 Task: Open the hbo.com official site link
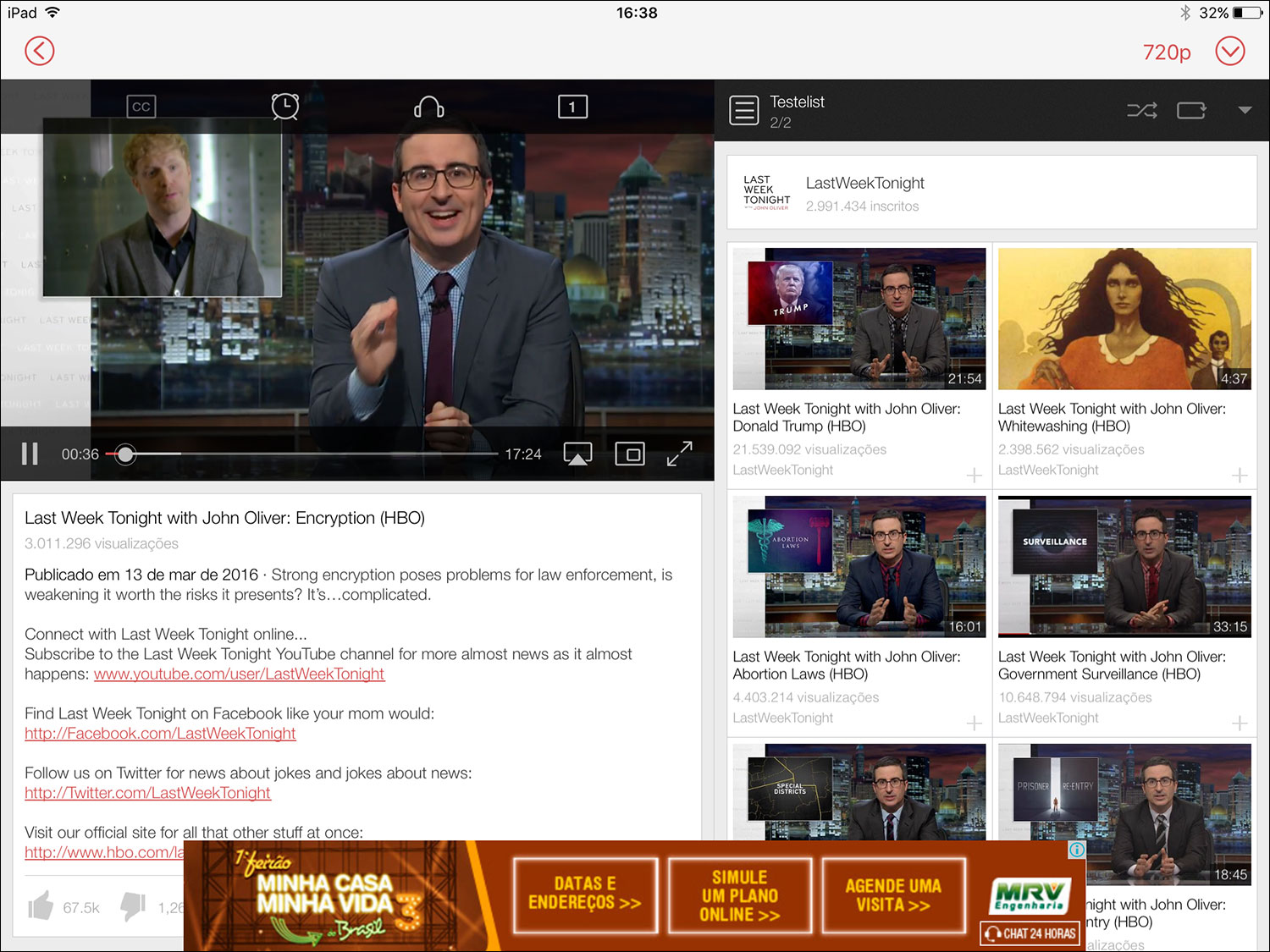point(104,852)
